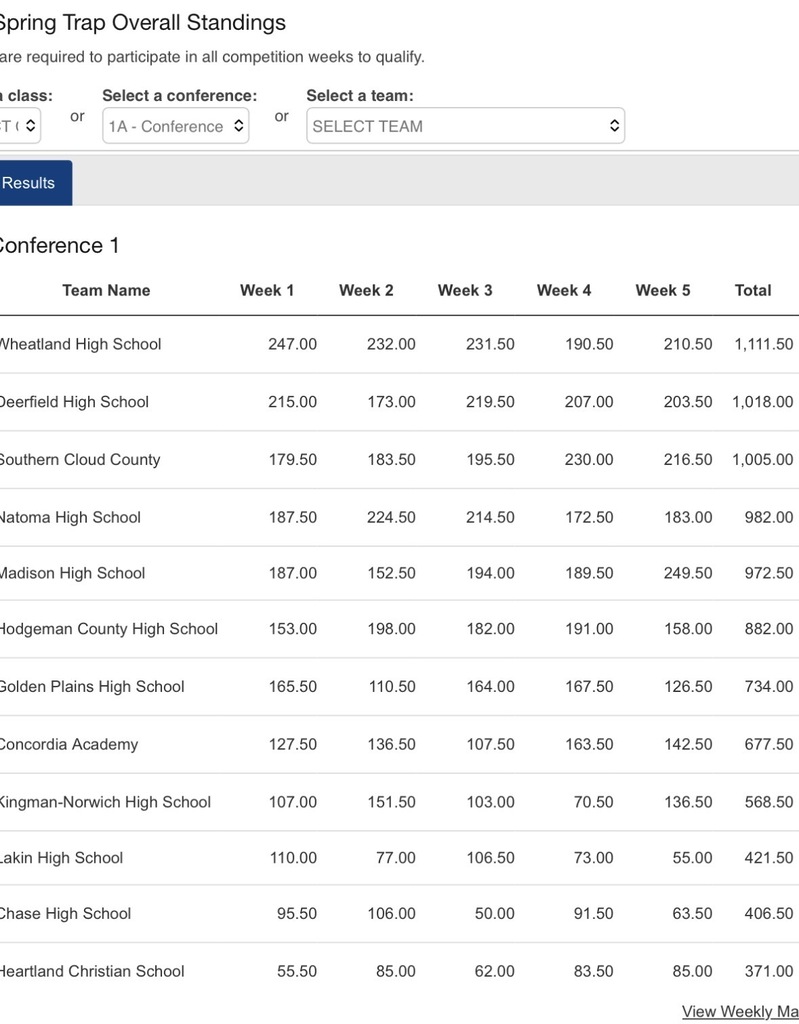
Task: Select Chase High School's Week 3 score 50.00
Action: click(495, 913)
